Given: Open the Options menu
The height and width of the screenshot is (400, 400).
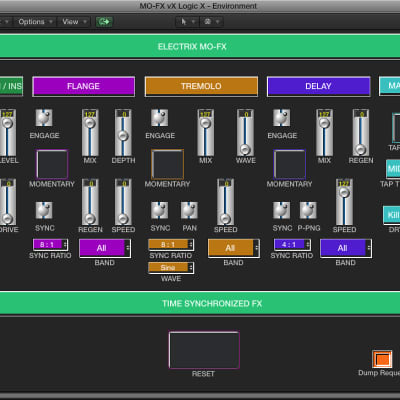Looking at the screenshot, I should 35,22.
